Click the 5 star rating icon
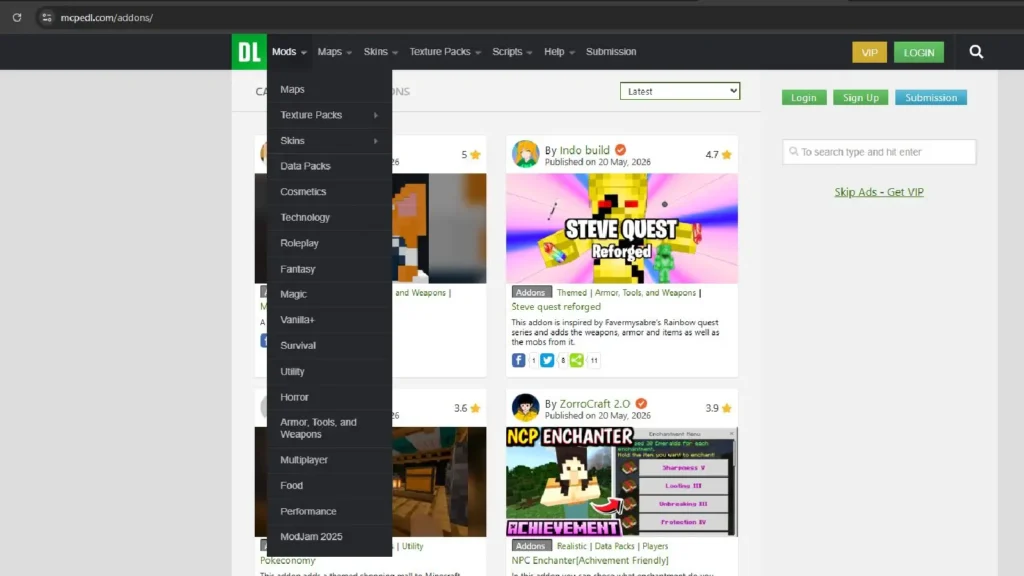This screenshot has width=1024, height=576. (x=475, y=155)
